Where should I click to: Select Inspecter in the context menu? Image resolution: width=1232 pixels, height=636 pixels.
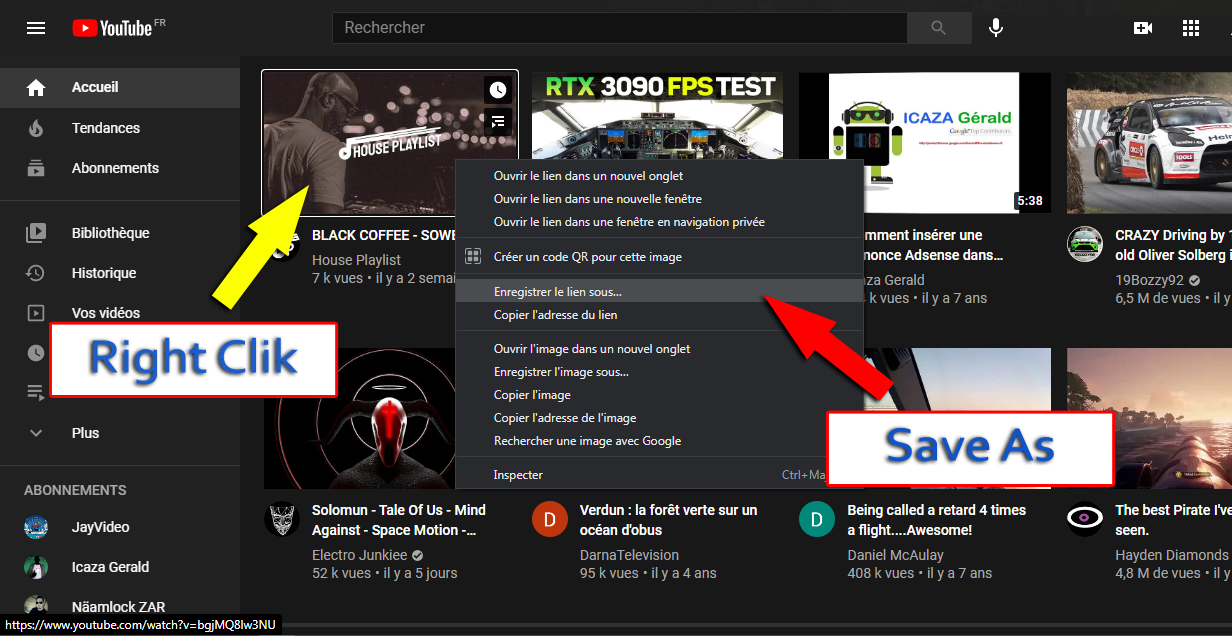click(x=518, y=475)
